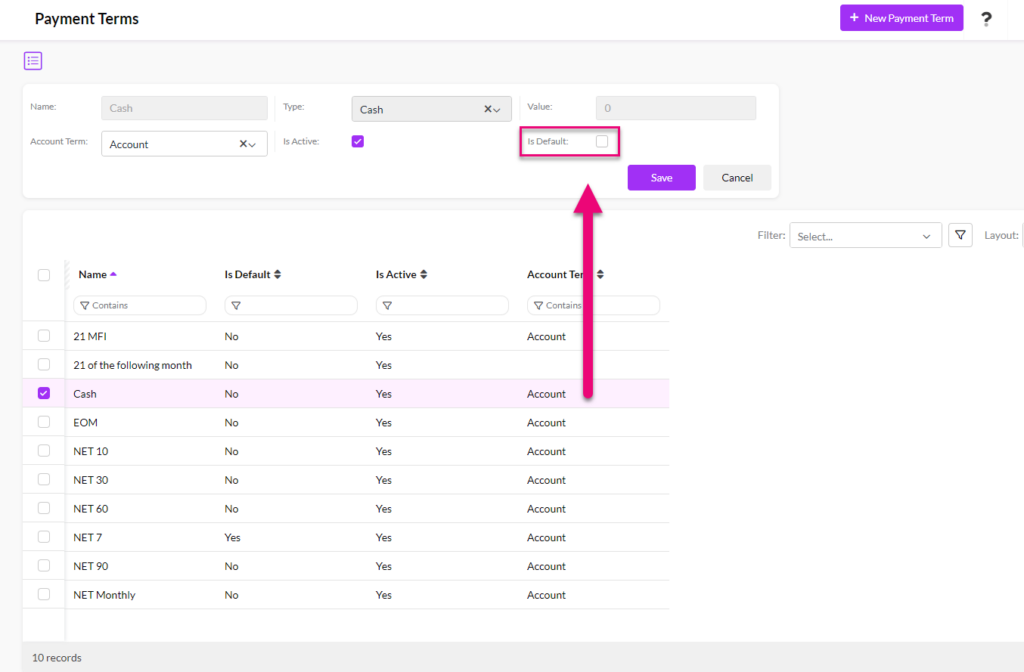Viewport: 1024px width, 672px height.
Task: Uncheck the Cash row selection checkbox
Action: click(43, 393)
